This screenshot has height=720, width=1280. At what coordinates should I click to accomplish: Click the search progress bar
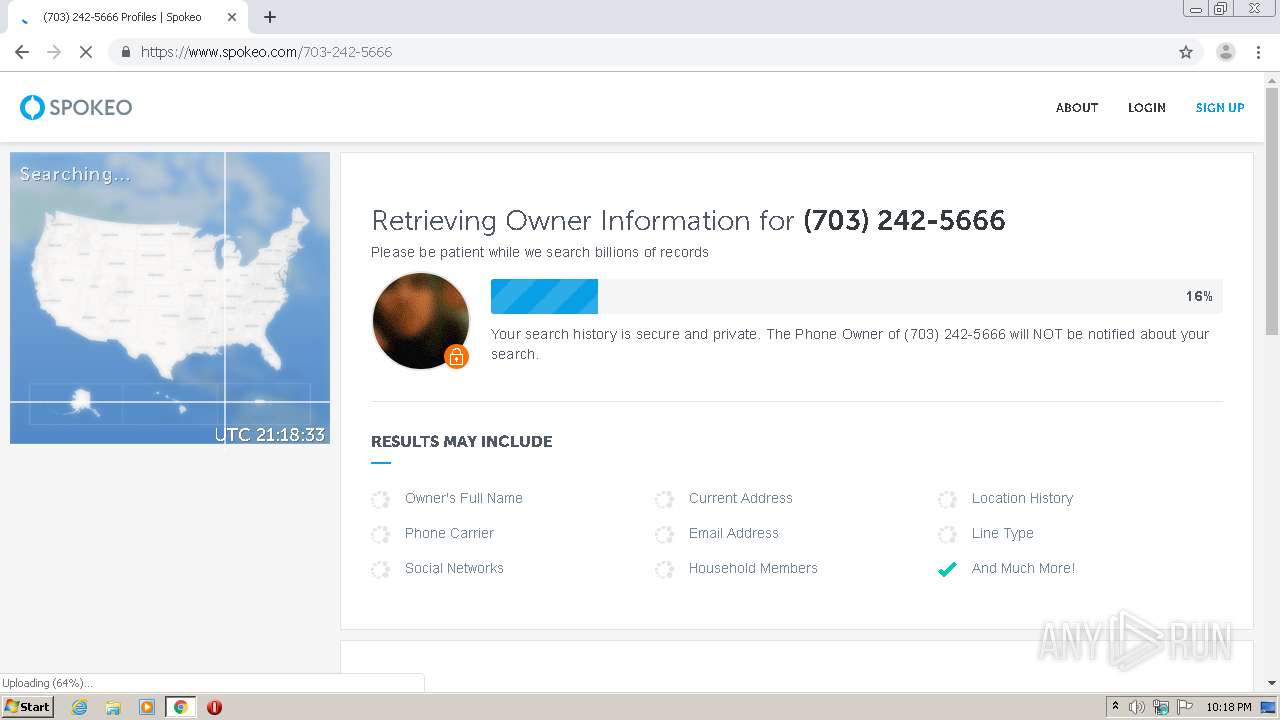(x=856, y=296)
